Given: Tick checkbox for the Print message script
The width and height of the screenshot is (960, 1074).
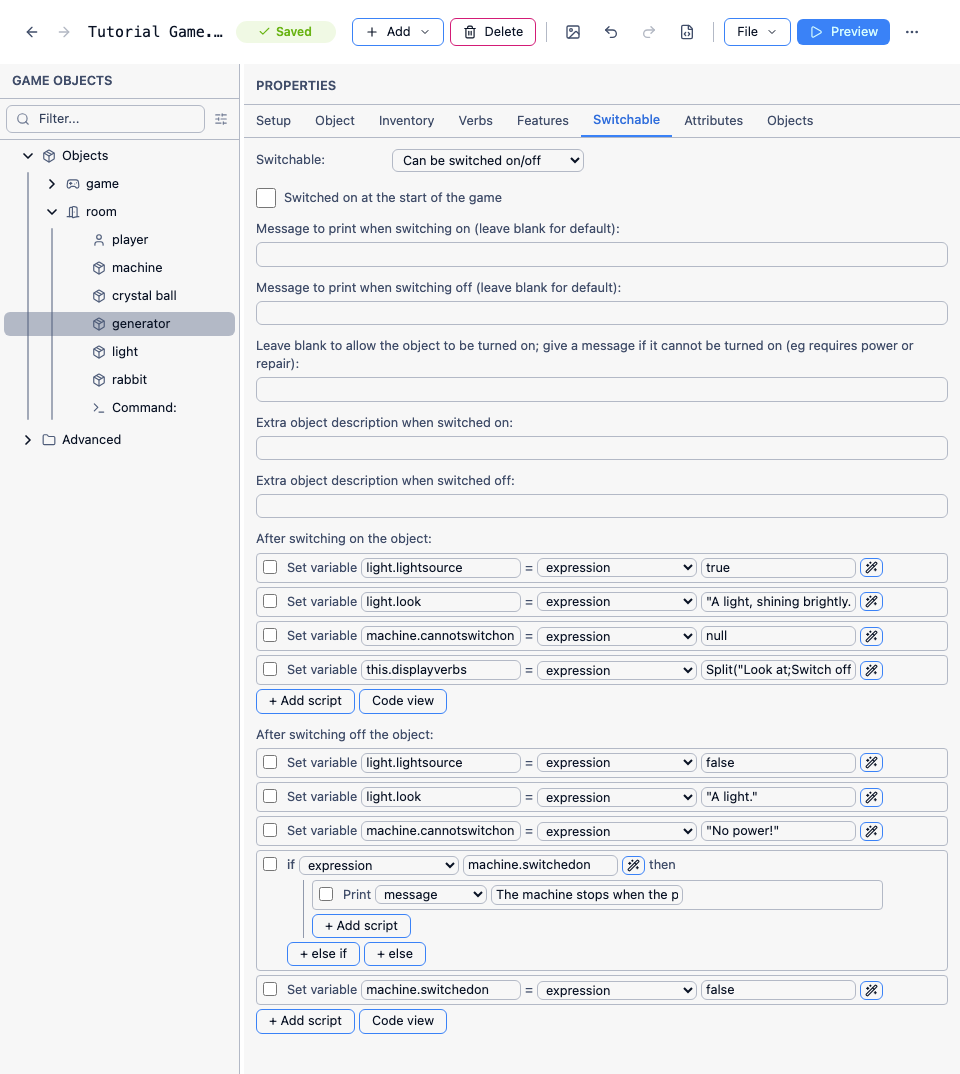Looking at the screenshot, I should coord(327,895).
